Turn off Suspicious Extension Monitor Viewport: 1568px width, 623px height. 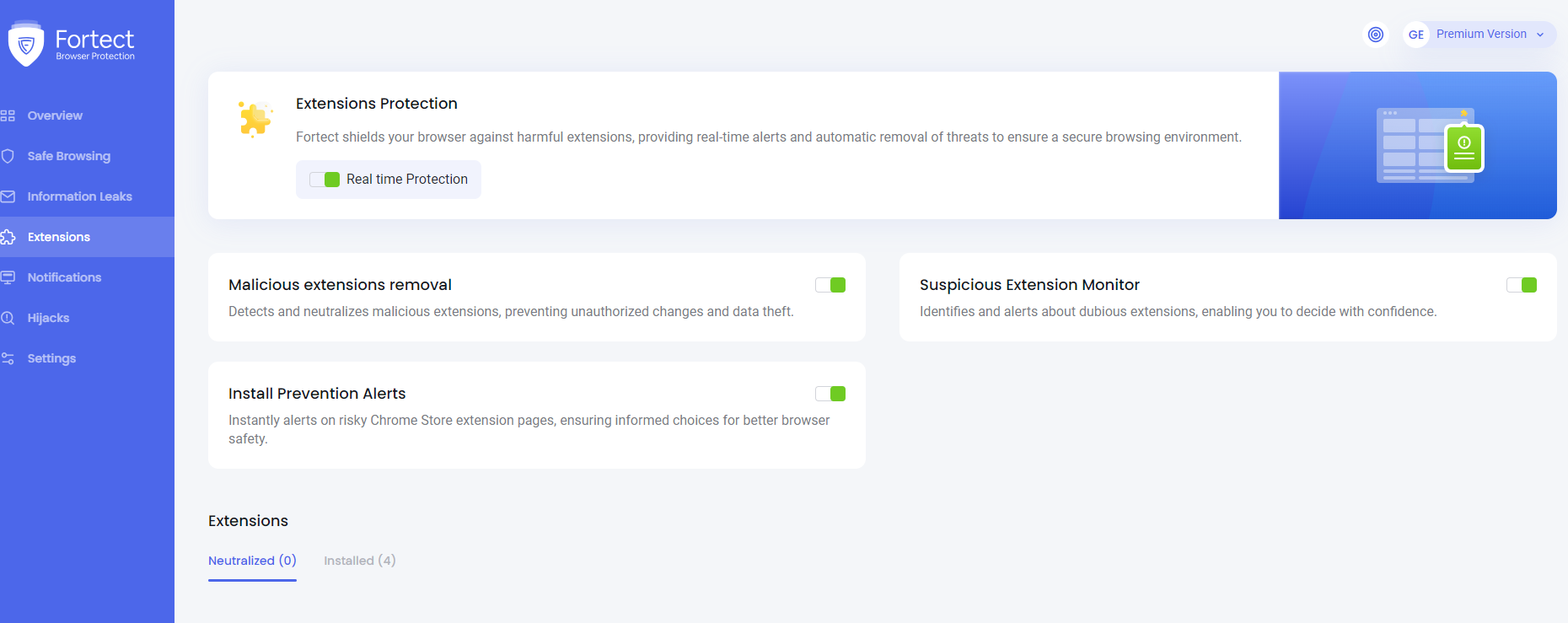click(1522, 285)
